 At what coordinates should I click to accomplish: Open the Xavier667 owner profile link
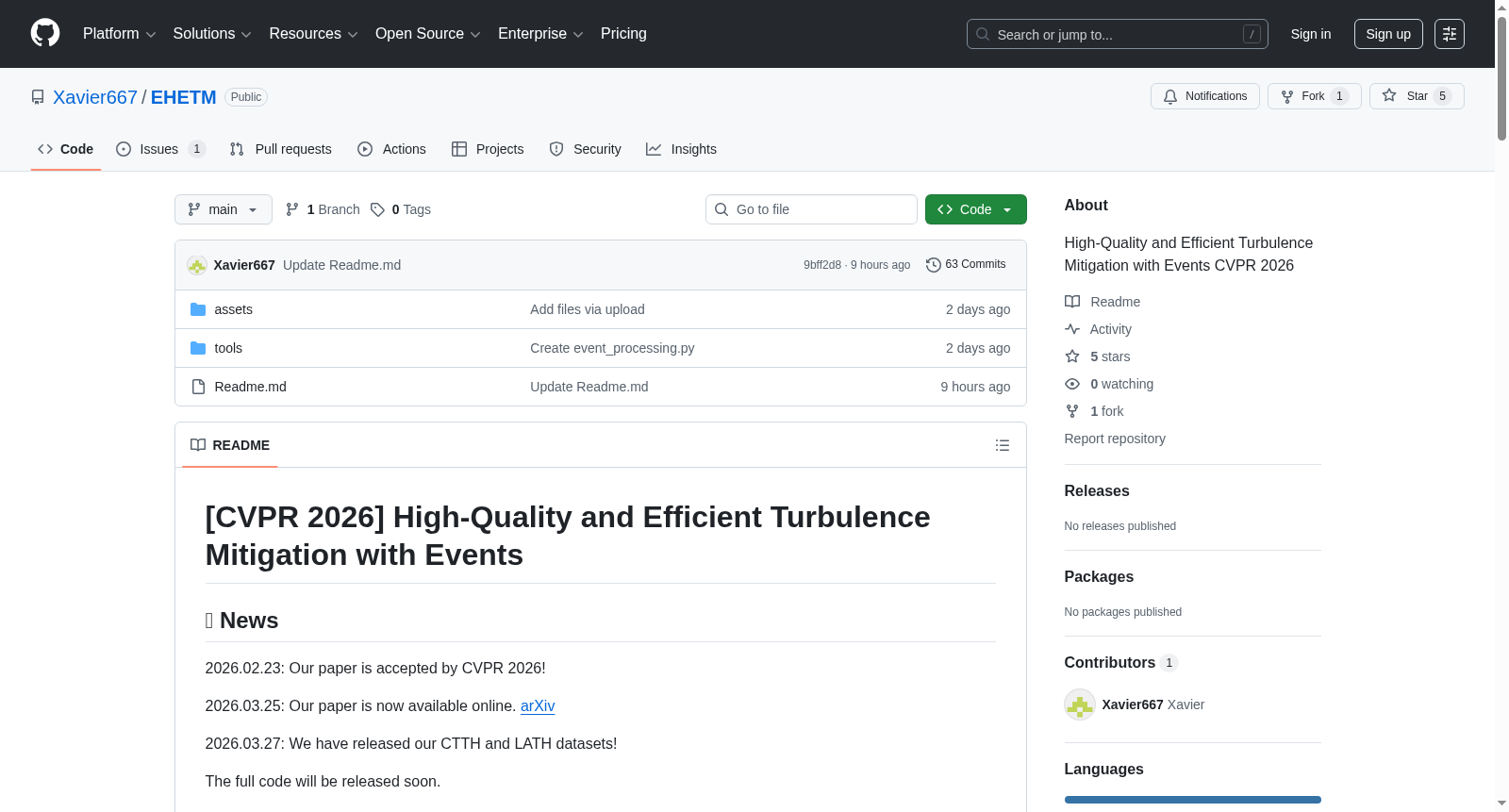95,97
